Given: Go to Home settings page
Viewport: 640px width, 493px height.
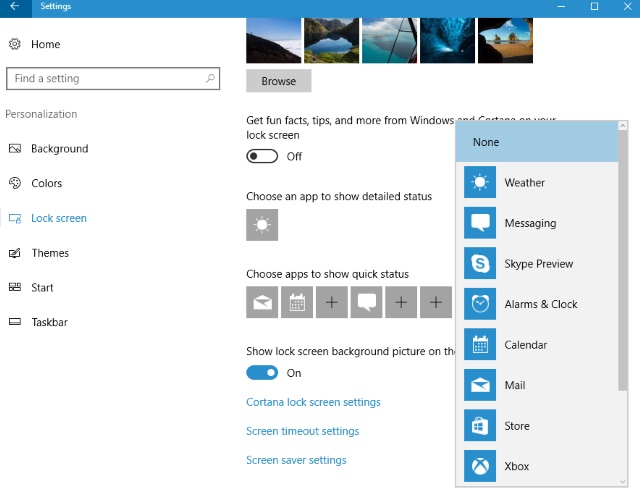Looking at the screenshot, I should tap(46, 44).
